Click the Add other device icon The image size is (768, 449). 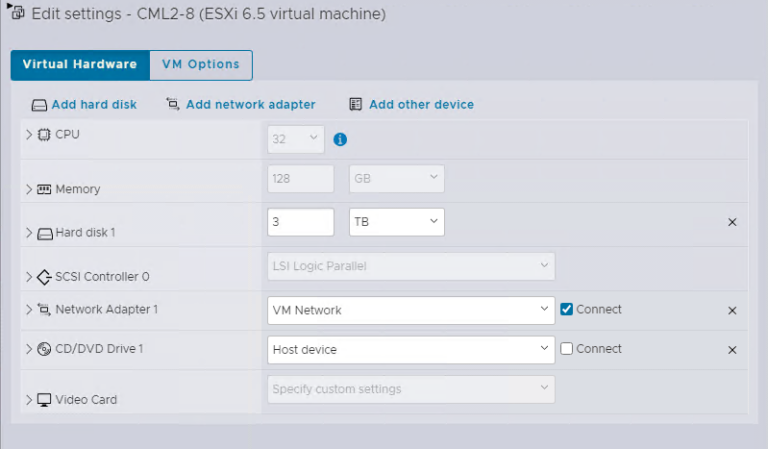[355, 104]
